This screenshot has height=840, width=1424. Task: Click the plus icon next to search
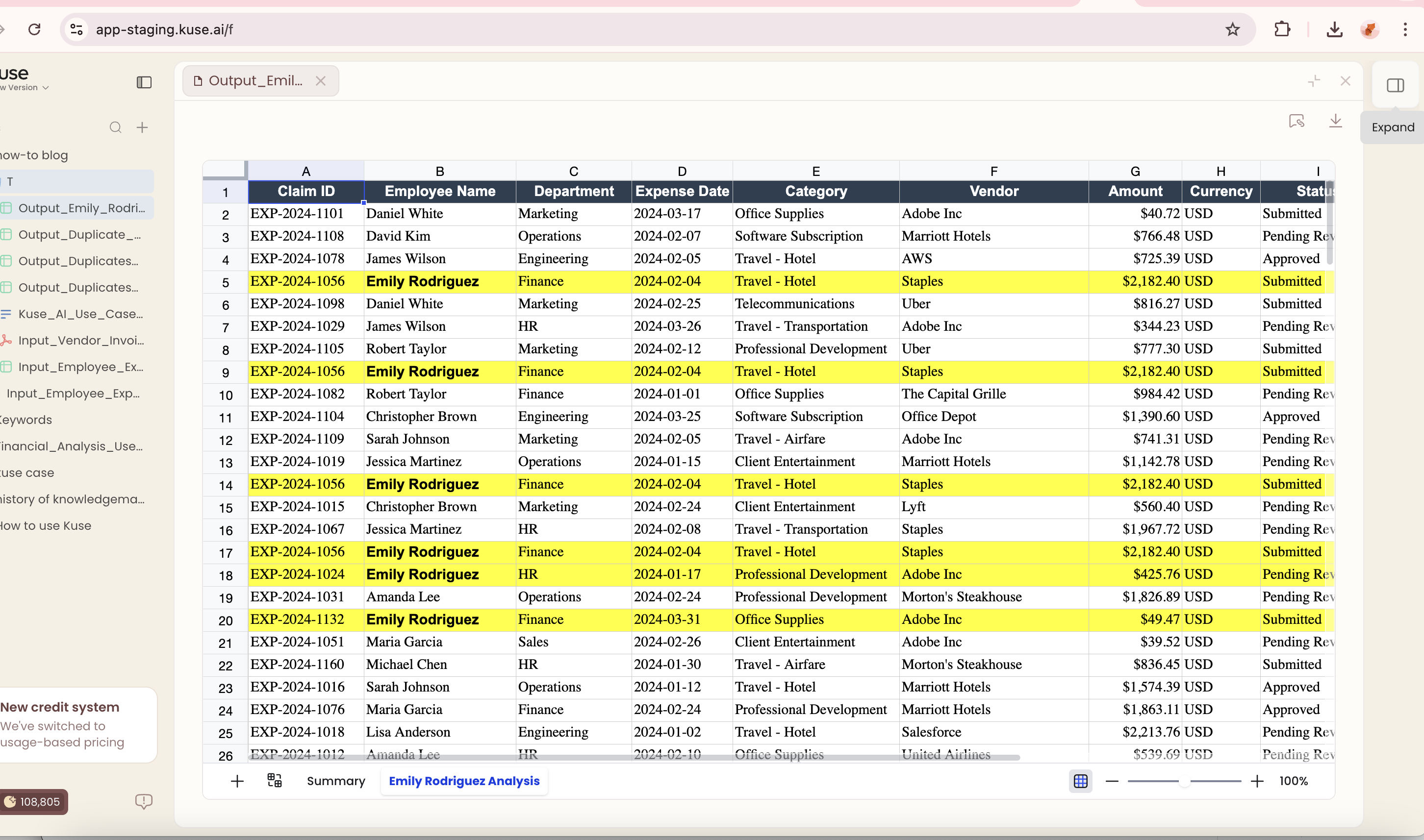point(142,127)
